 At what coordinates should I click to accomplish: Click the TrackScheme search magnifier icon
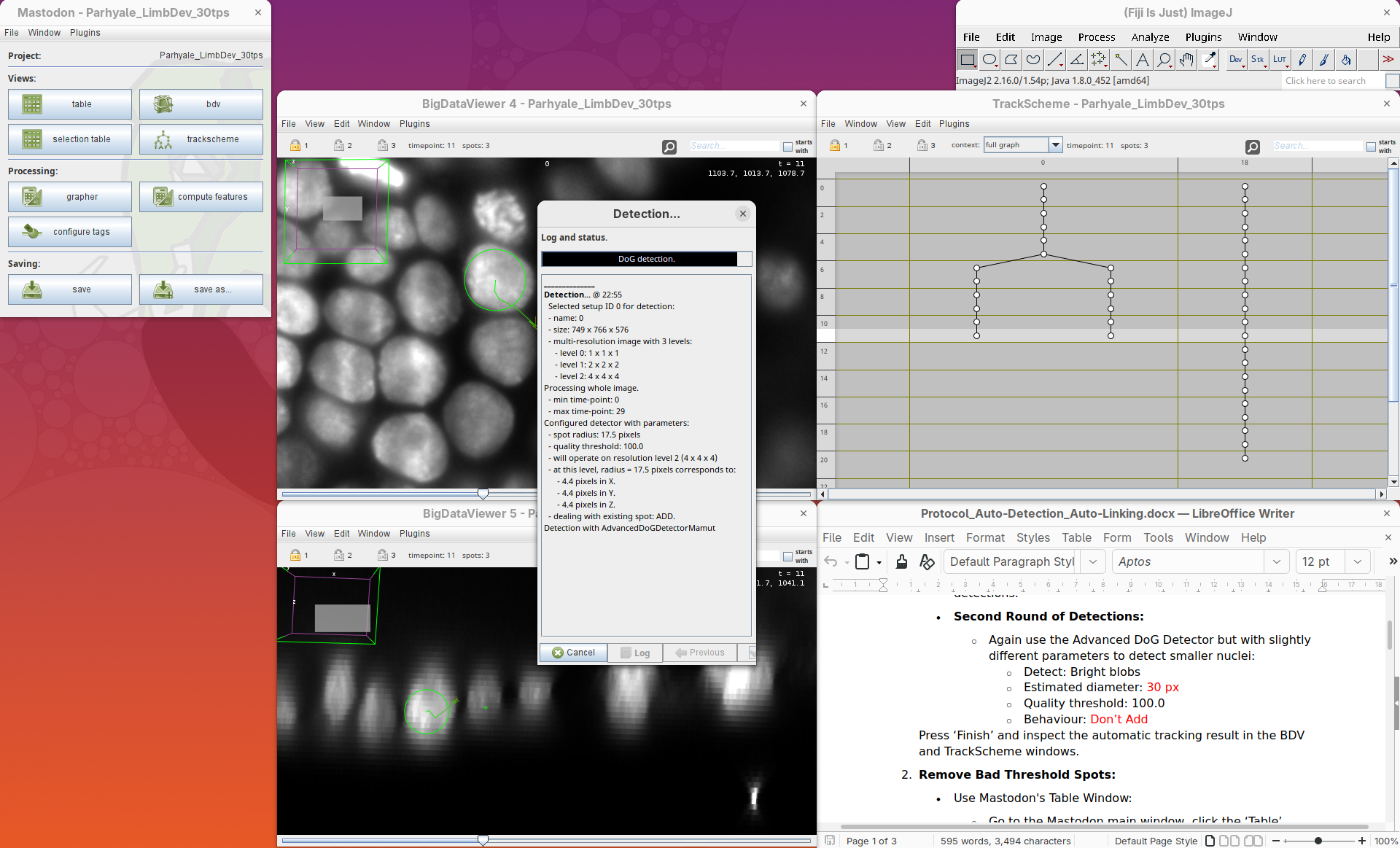pyautogui.click(x=1253, y=147)
